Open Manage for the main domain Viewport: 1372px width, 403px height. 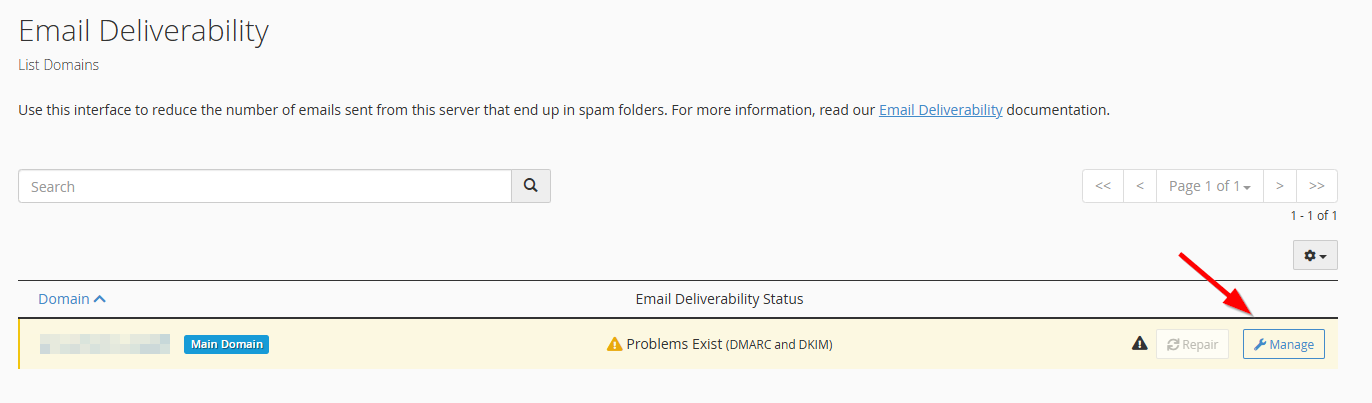click(1284, 344)
